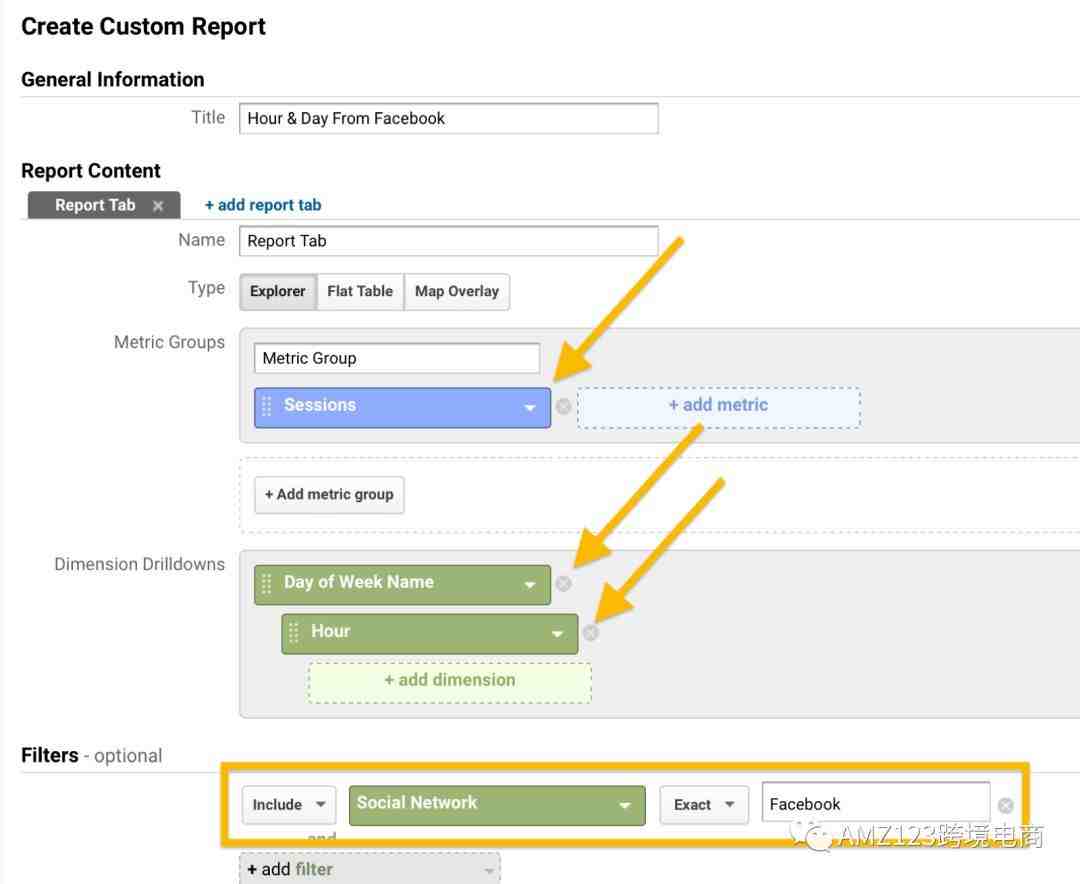1080x884 pixels.
Task: Click the add metric placeholder box
Action: (x=718, y=406)
